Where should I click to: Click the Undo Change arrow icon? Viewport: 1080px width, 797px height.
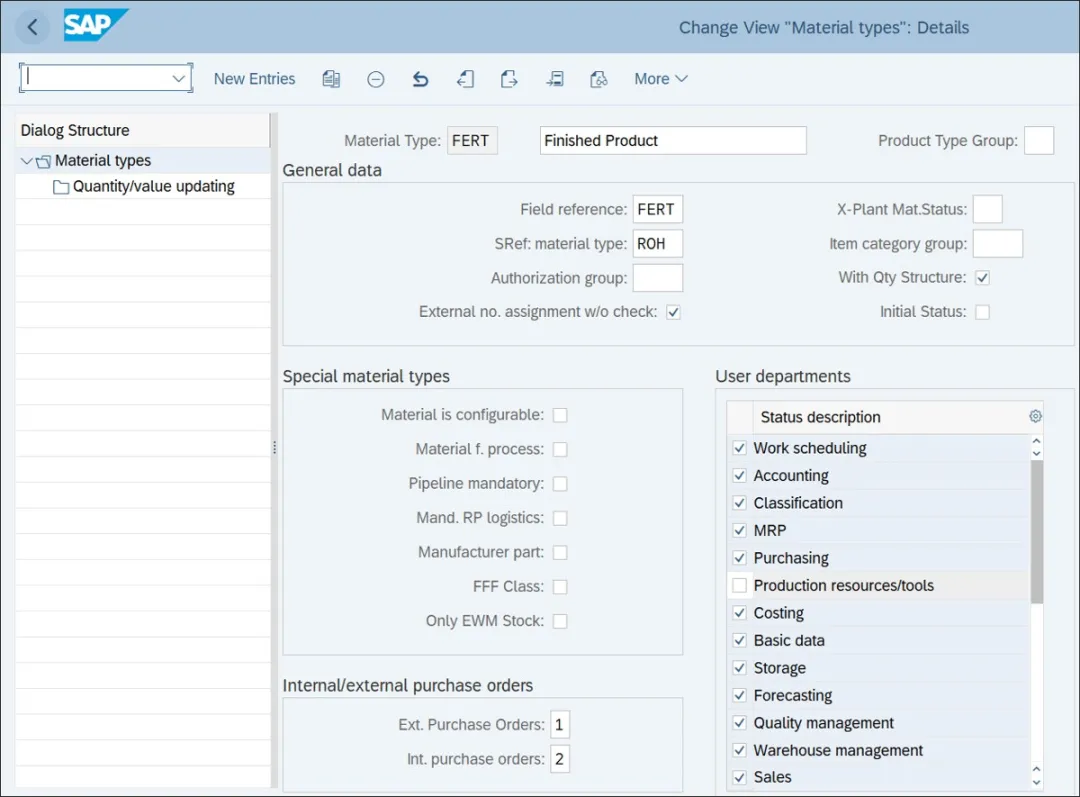pos(420,79)
